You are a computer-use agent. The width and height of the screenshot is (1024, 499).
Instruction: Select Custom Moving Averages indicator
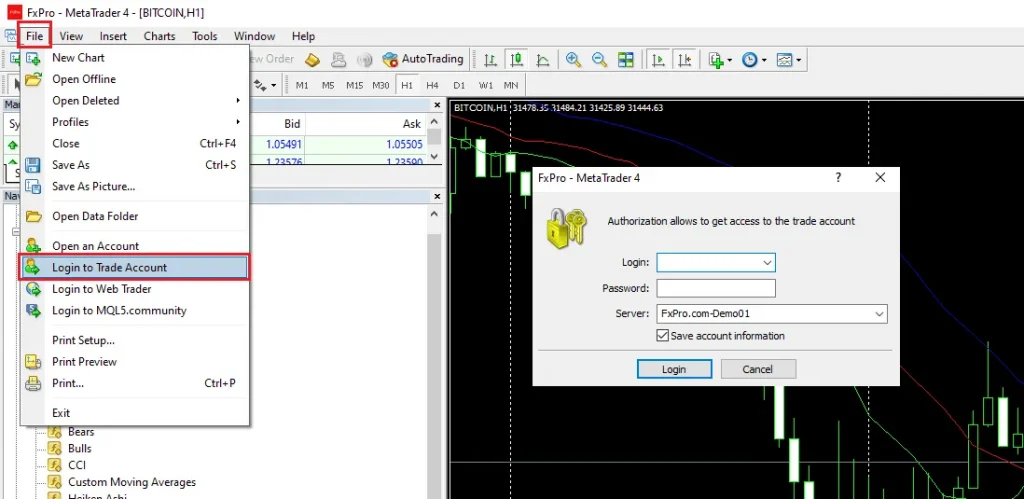(x=132, y=482)
